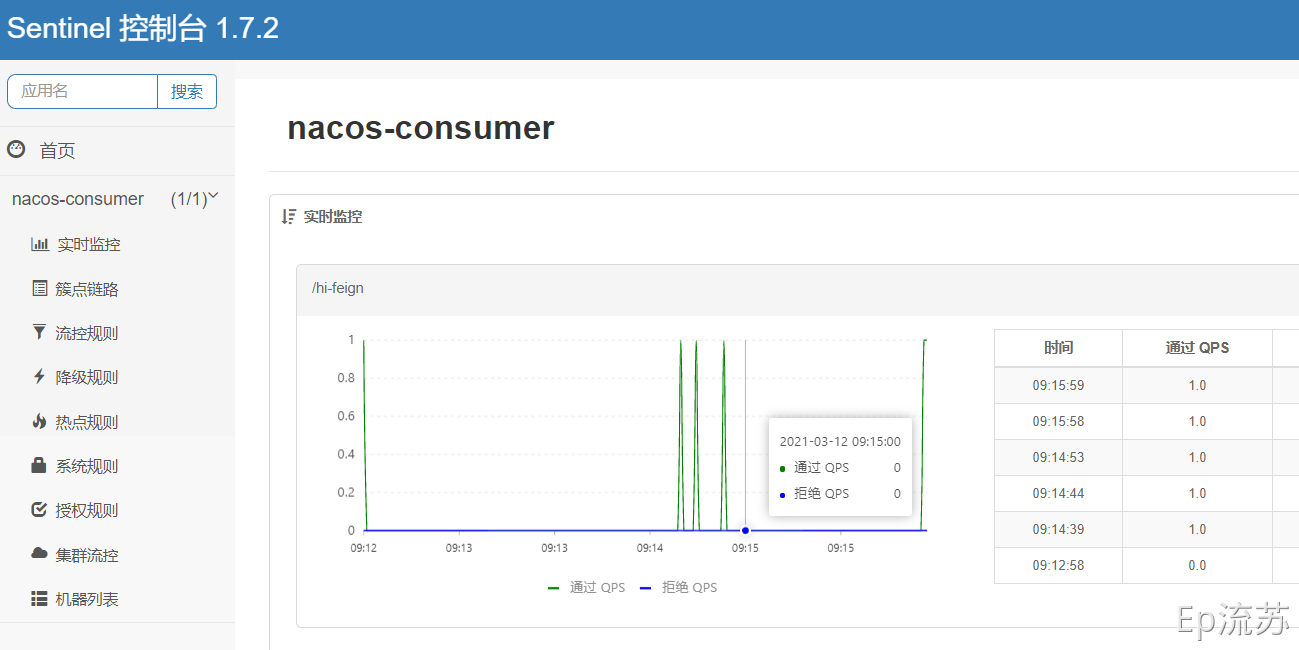The width and height of the screenshot is (1299, 650).
Task: Click the grid list icon for 机器列表
Action: (x=40, y=598)
